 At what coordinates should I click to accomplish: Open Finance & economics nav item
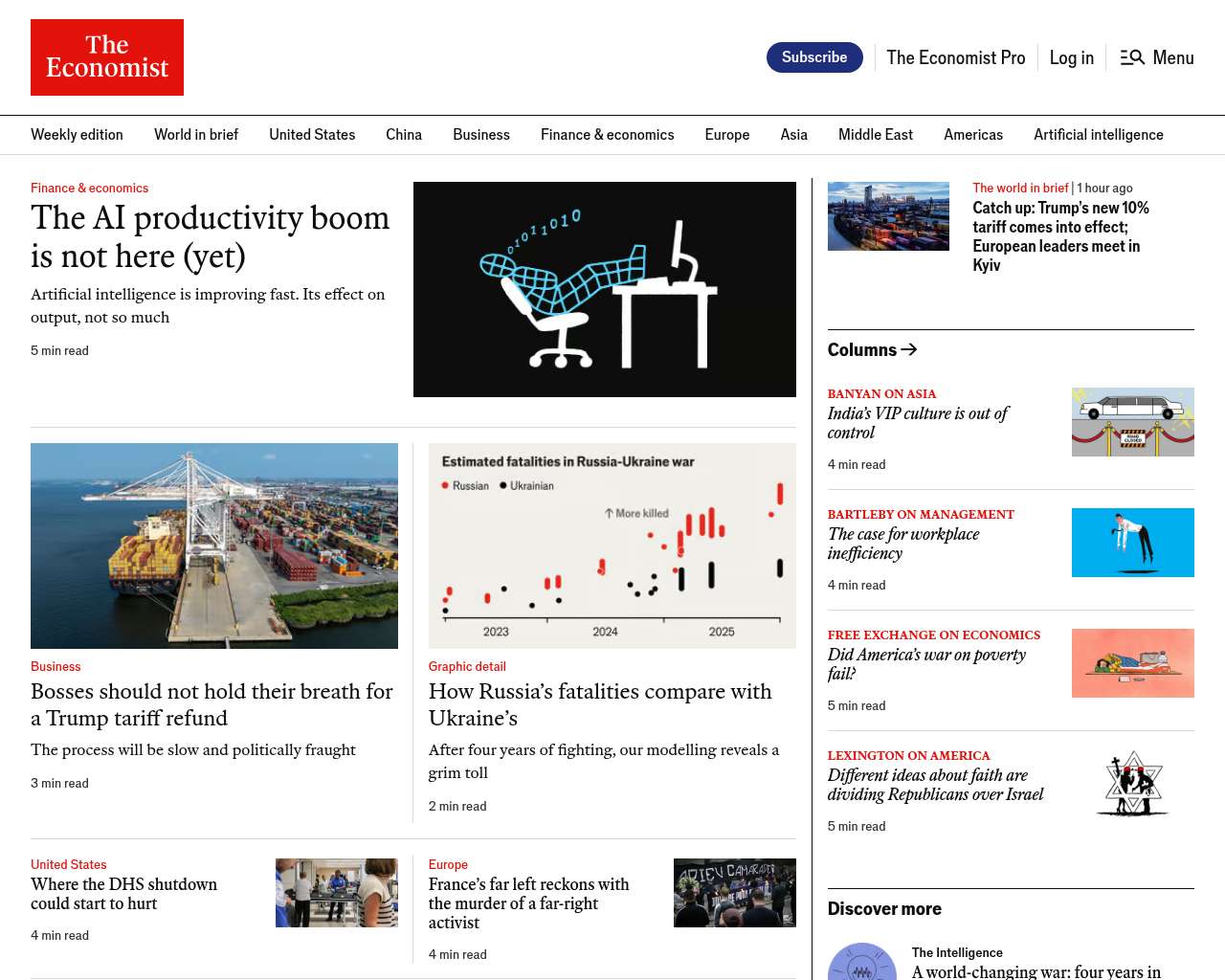pyautogui.click(x=608, y=135)
